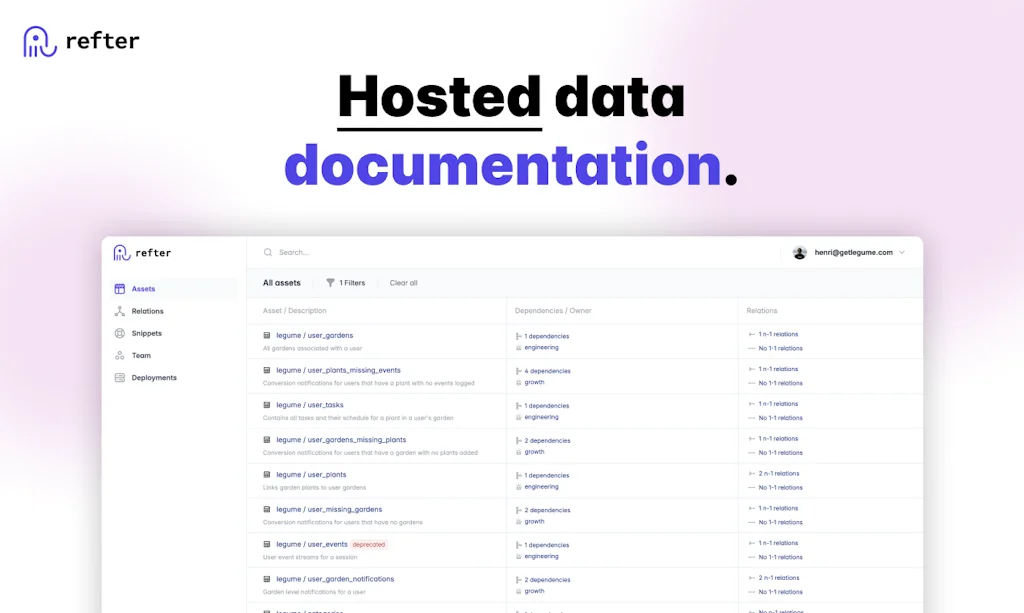Open legume / user_gardens asset

click(314, 335)
